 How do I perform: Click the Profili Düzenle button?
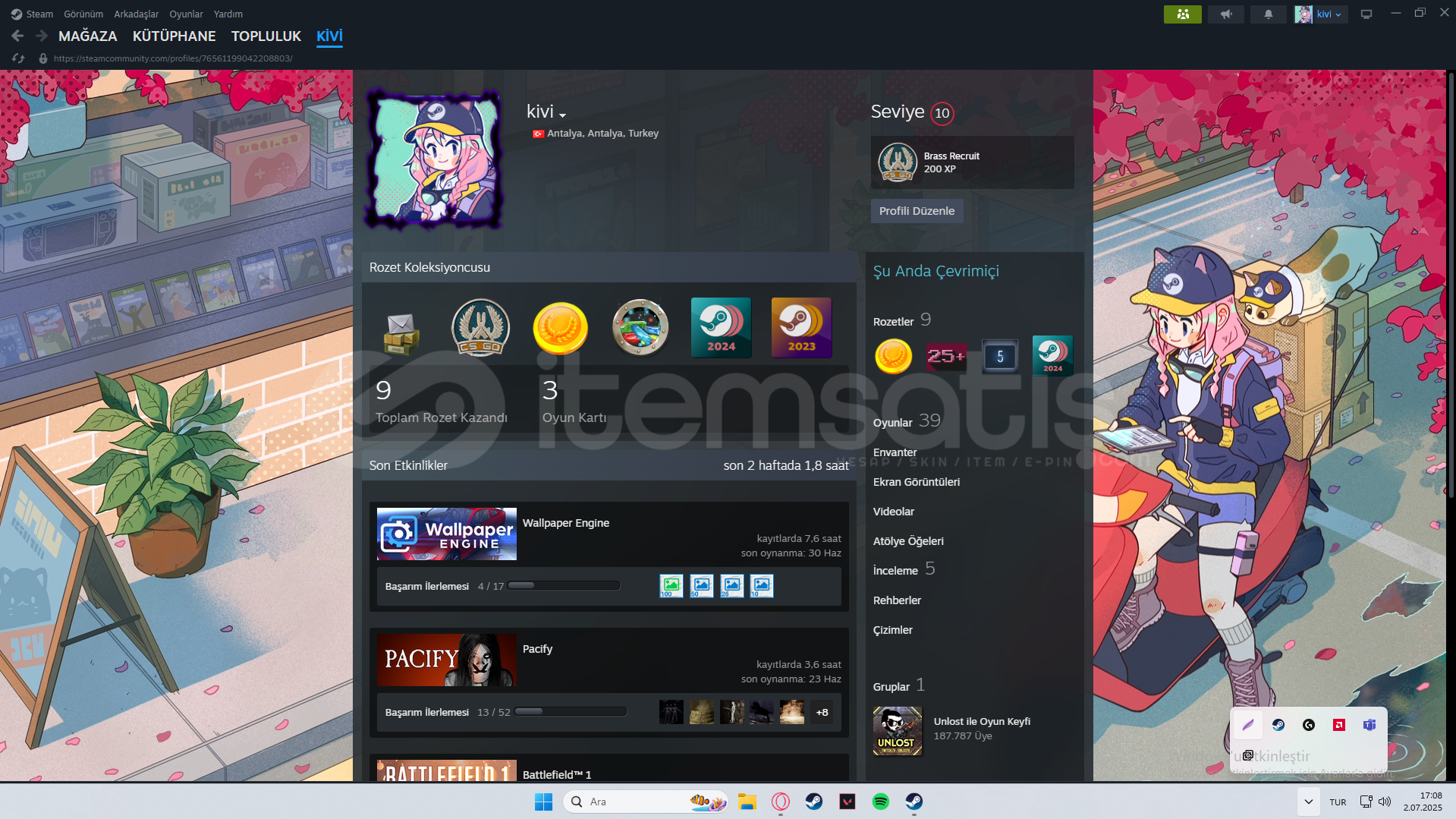click(x=917, y=211)
